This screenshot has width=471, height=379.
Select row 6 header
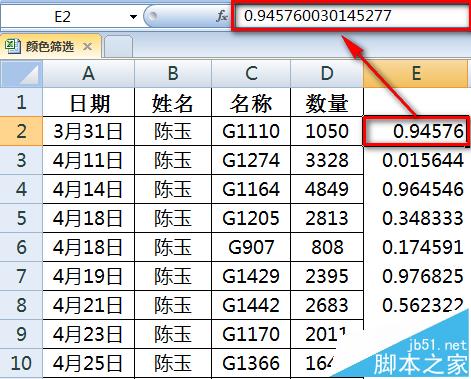pos(21,247)
